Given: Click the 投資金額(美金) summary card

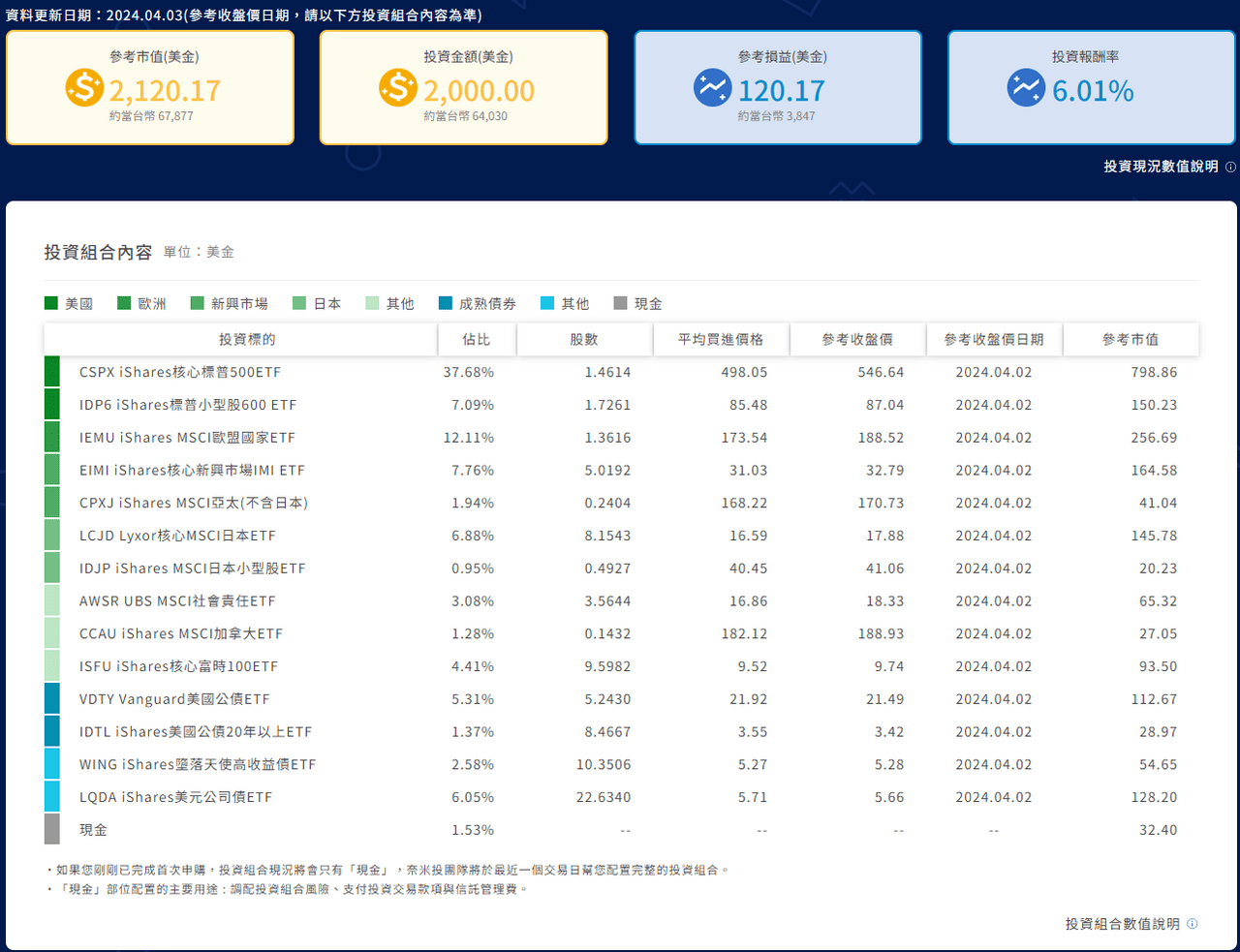Looking at the screenshot, I should coord(464,87).
